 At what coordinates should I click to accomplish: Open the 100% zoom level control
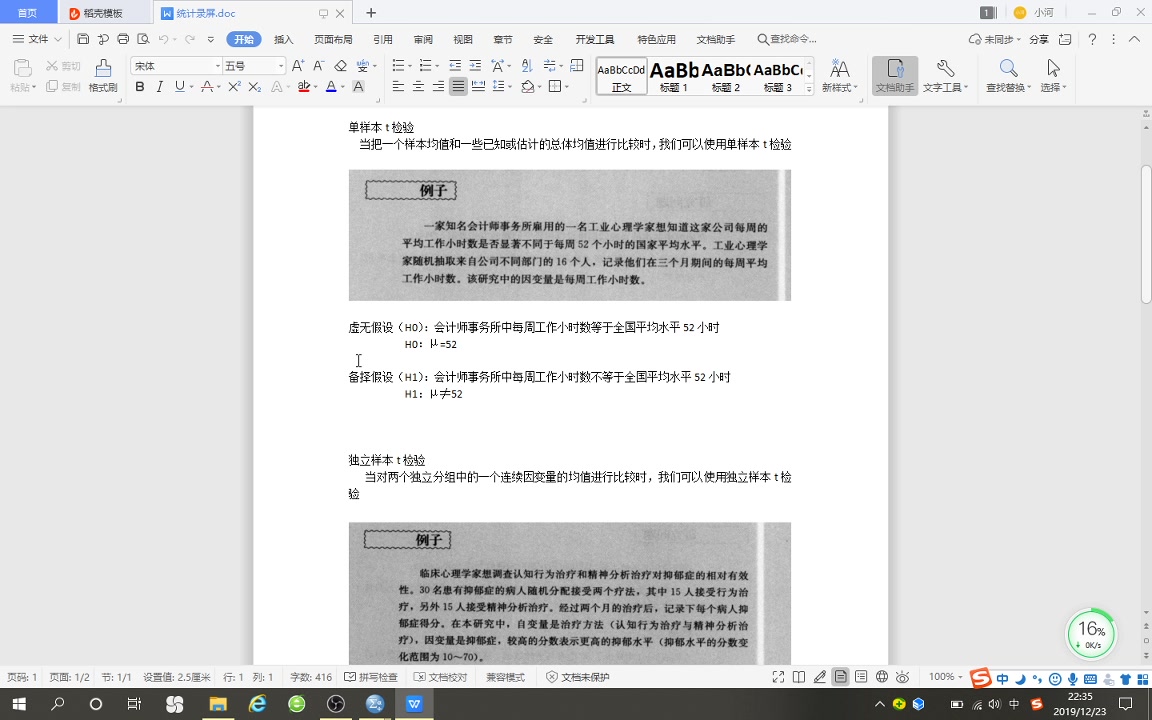(x=941, y=677)
